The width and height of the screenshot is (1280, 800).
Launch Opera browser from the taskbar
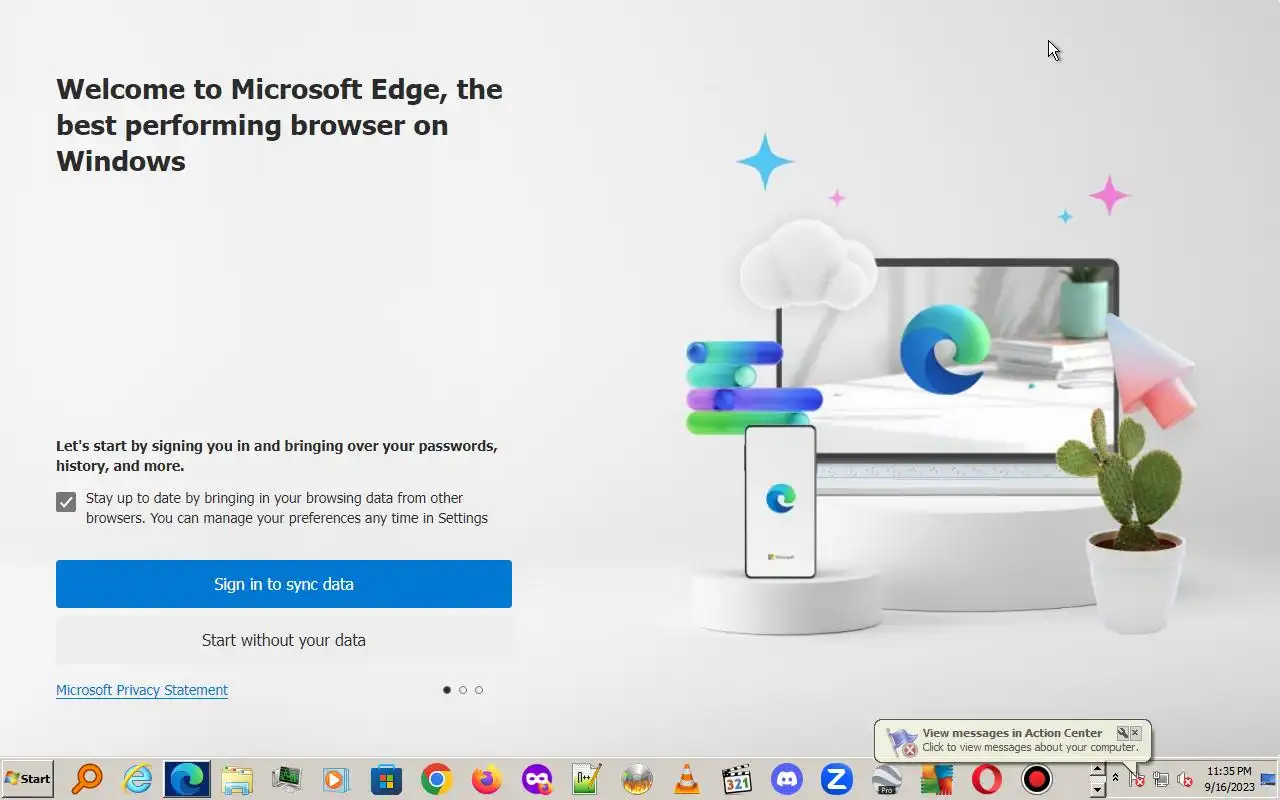[987, 779]
